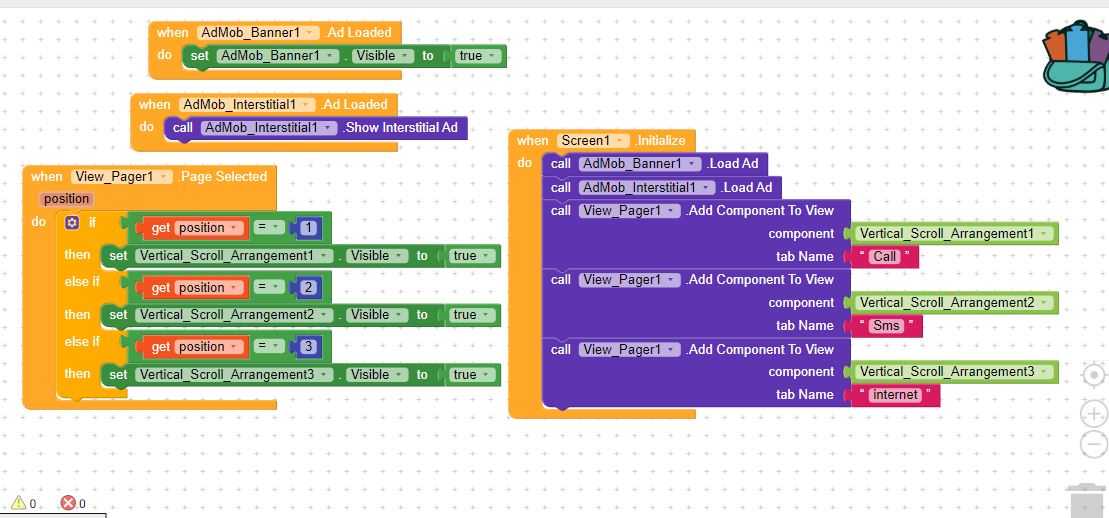Open AdMob_Interstitial1 dropdown in Load Ad call
1109x518 pixels.
click(646, 188)
